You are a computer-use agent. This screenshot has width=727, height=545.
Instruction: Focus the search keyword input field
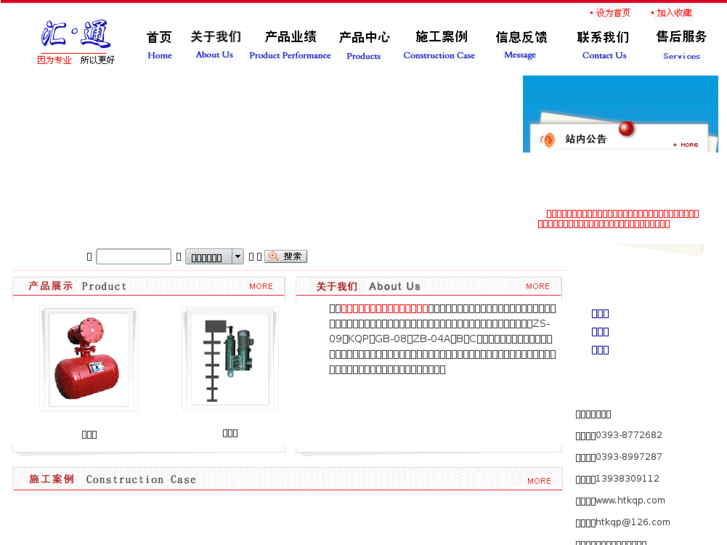coord(134,256)
